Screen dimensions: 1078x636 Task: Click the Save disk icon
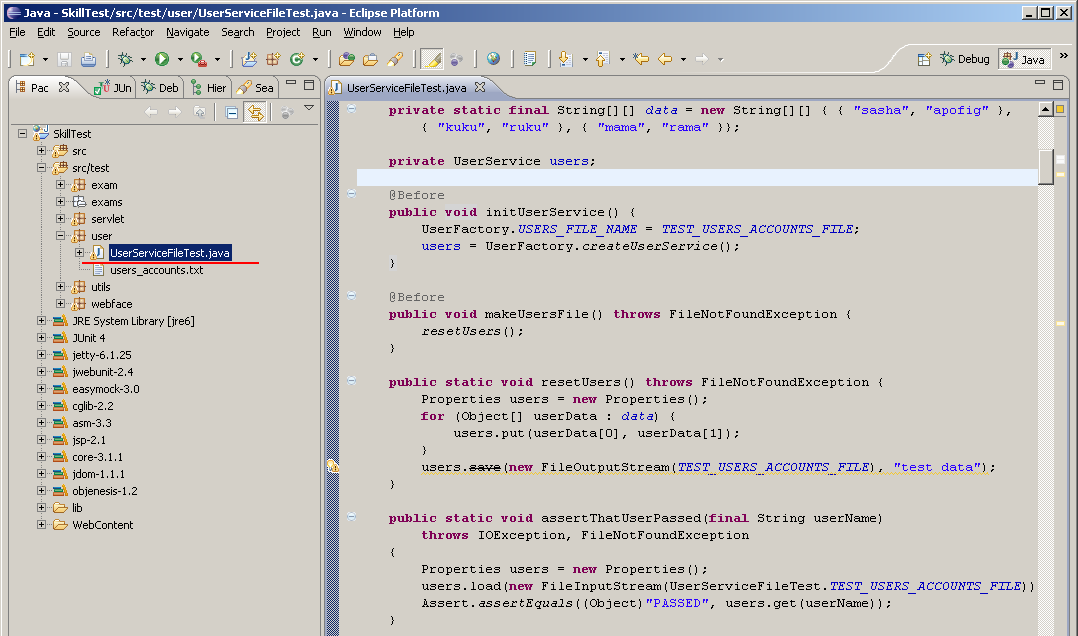click(65, 59)
